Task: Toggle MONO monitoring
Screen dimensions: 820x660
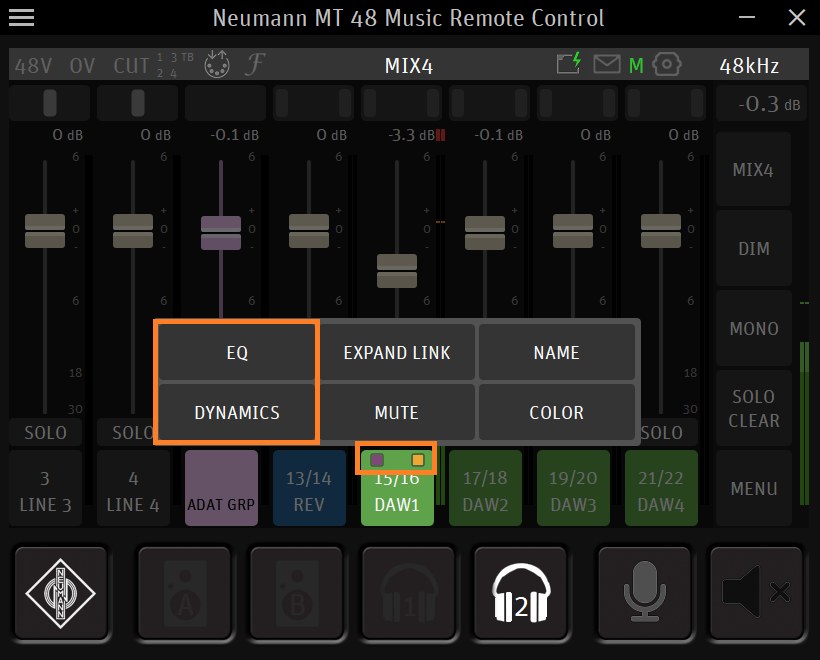Action: tap(754, 328)
